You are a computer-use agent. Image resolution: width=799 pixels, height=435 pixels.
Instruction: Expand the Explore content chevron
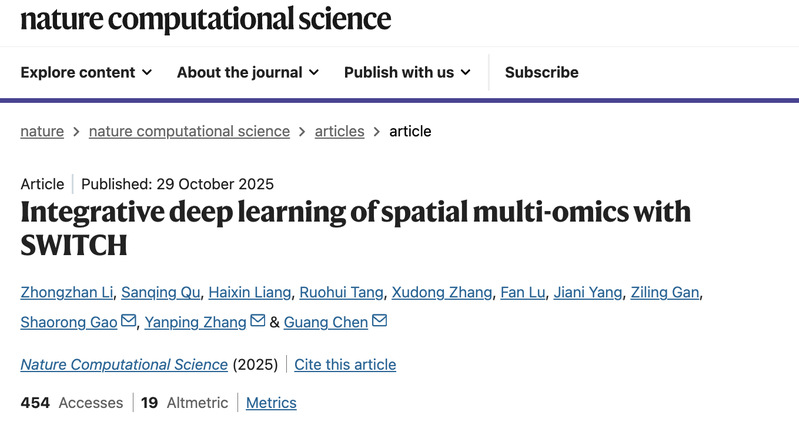coord(147,72)
